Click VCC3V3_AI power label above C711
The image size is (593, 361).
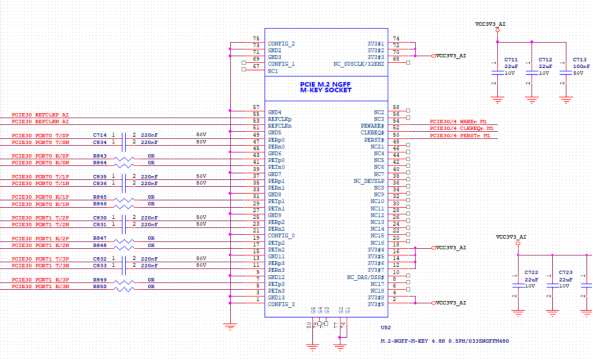(x=490, y=24)
